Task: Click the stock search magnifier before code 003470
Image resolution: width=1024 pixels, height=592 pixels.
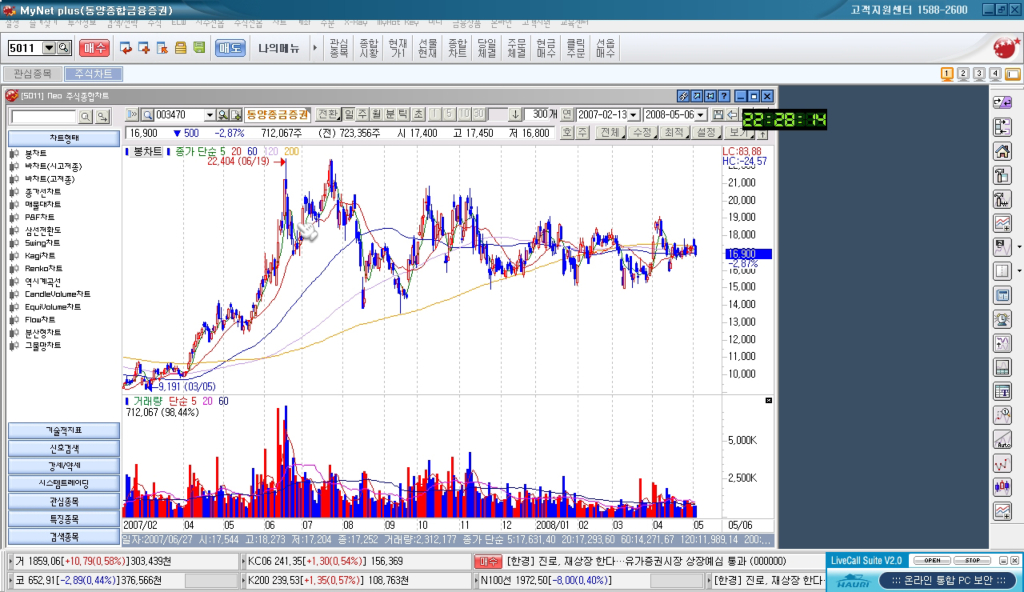Action: point(148,115)
